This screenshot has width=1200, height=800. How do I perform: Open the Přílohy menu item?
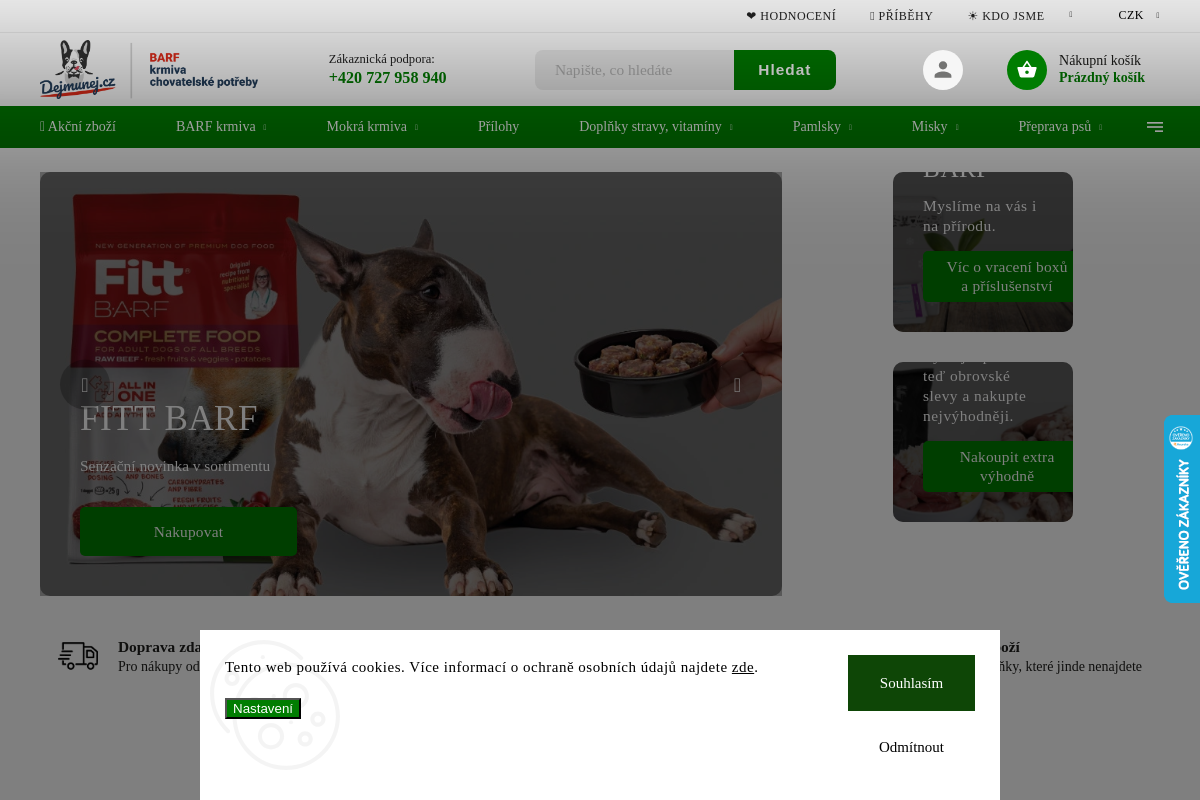click(498, 127)
